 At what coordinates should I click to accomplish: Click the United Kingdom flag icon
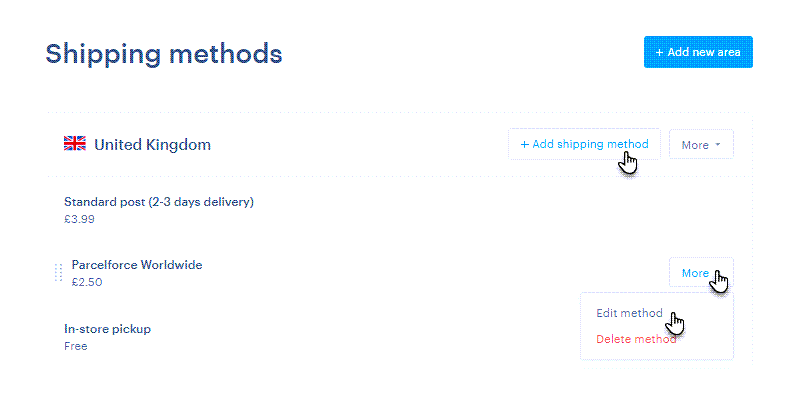point(75,144)
